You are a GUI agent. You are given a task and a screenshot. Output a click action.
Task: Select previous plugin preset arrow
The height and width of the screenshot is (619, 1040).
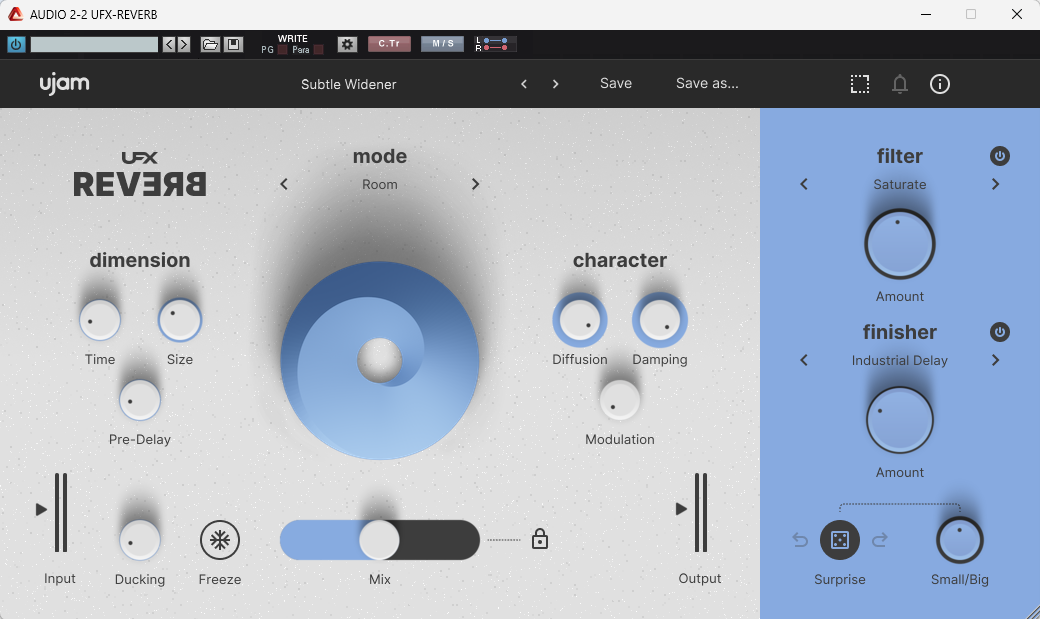click(x=524, y=84)
